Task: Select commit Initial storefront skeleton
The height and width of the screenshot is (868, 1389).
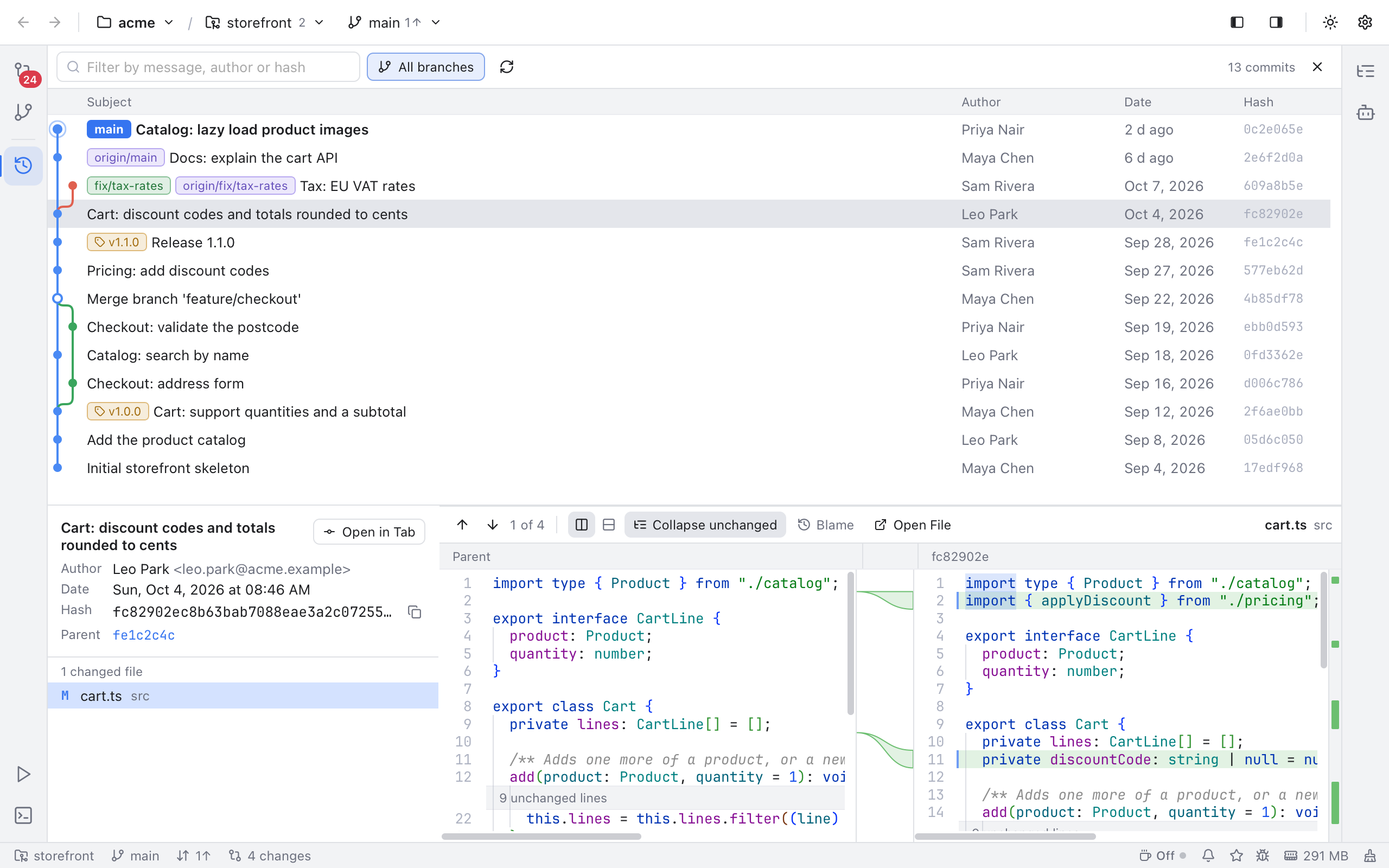Action: 689,468
